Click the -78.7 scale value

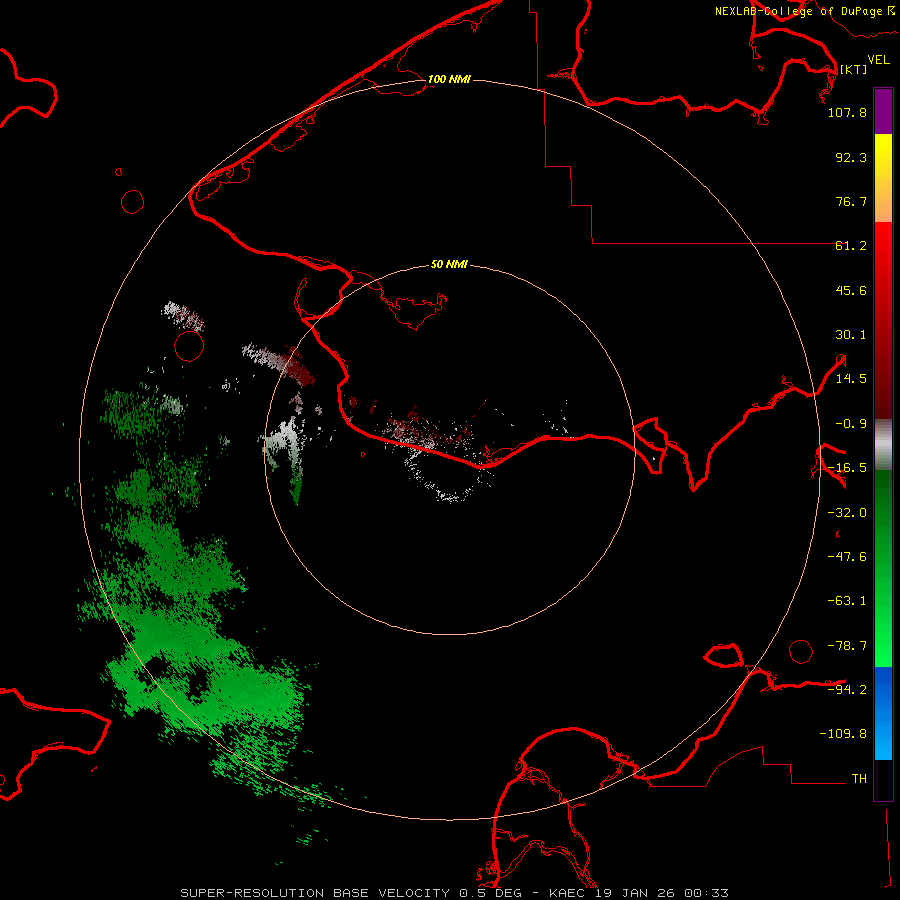(x=847, y=646)
